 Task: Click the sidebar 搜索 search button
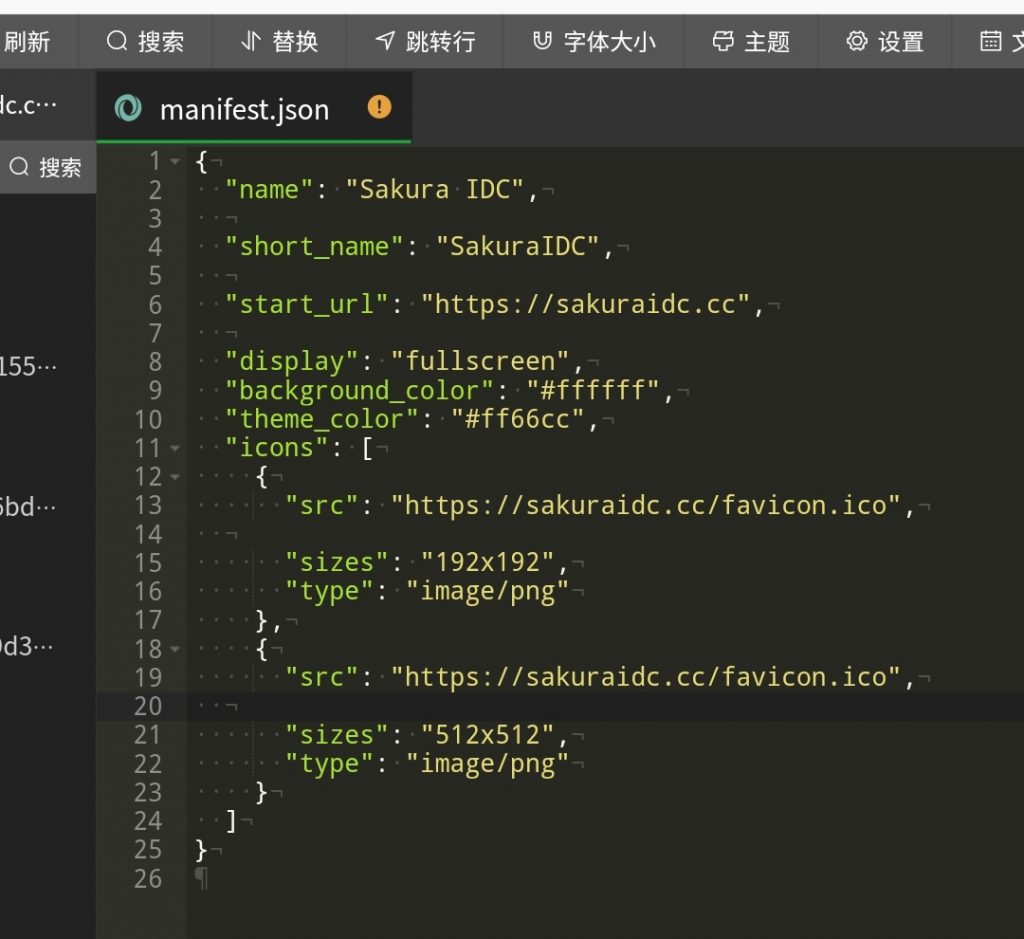pos(46,167)
